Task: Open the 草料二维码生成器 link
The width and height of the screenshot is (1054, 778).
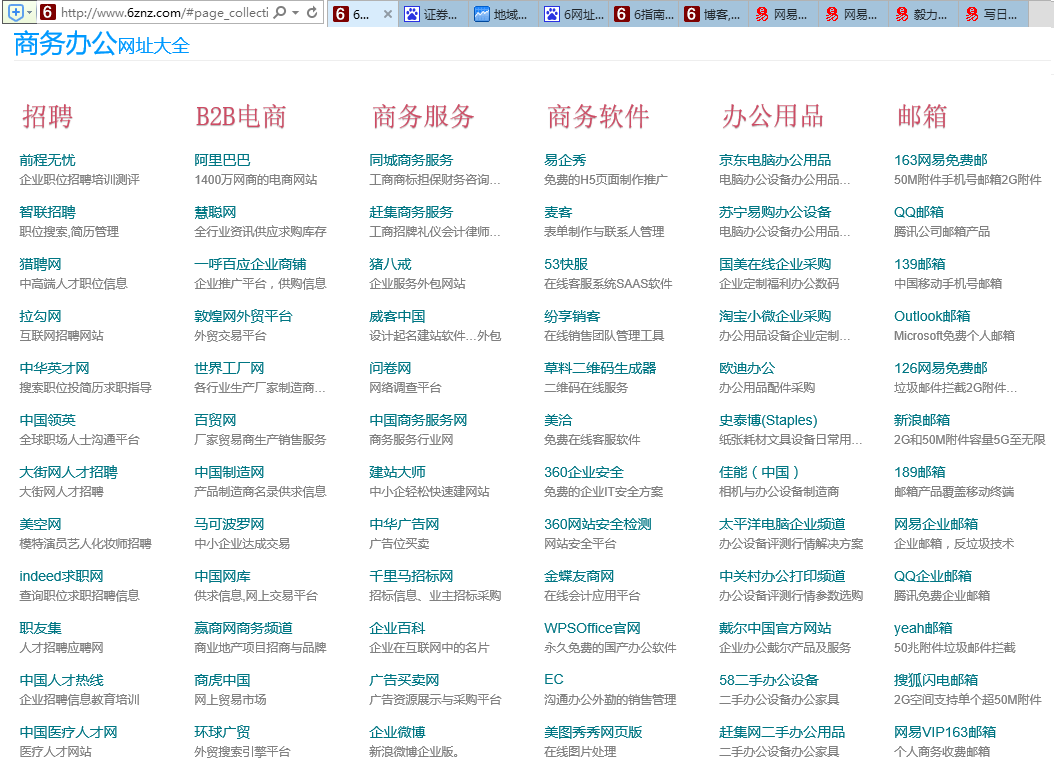Action: pos(600,368)
